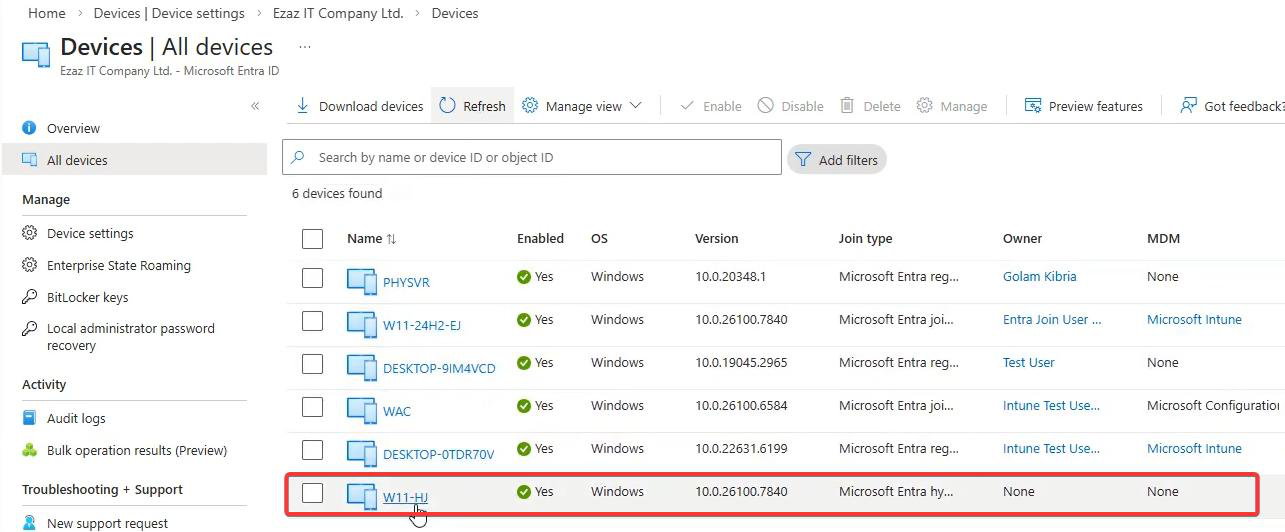
Task: Open owner Test User link
Action: coord(1029,362)
